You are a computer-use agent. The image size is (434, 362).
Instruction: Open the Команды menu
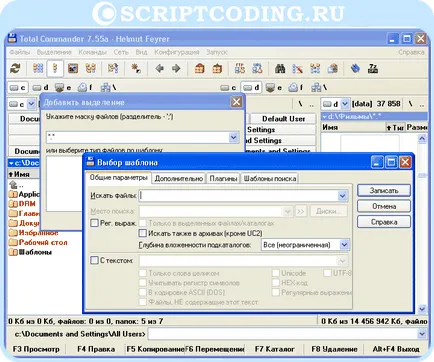pos(93,52)
